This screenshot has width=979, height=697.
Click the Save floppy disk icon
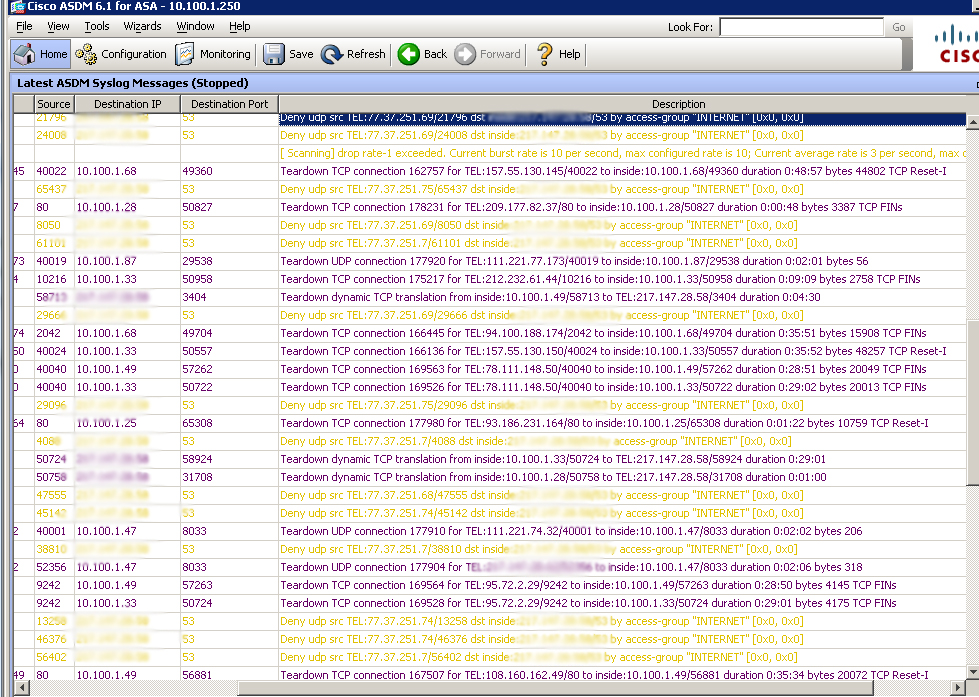point(273,54)
